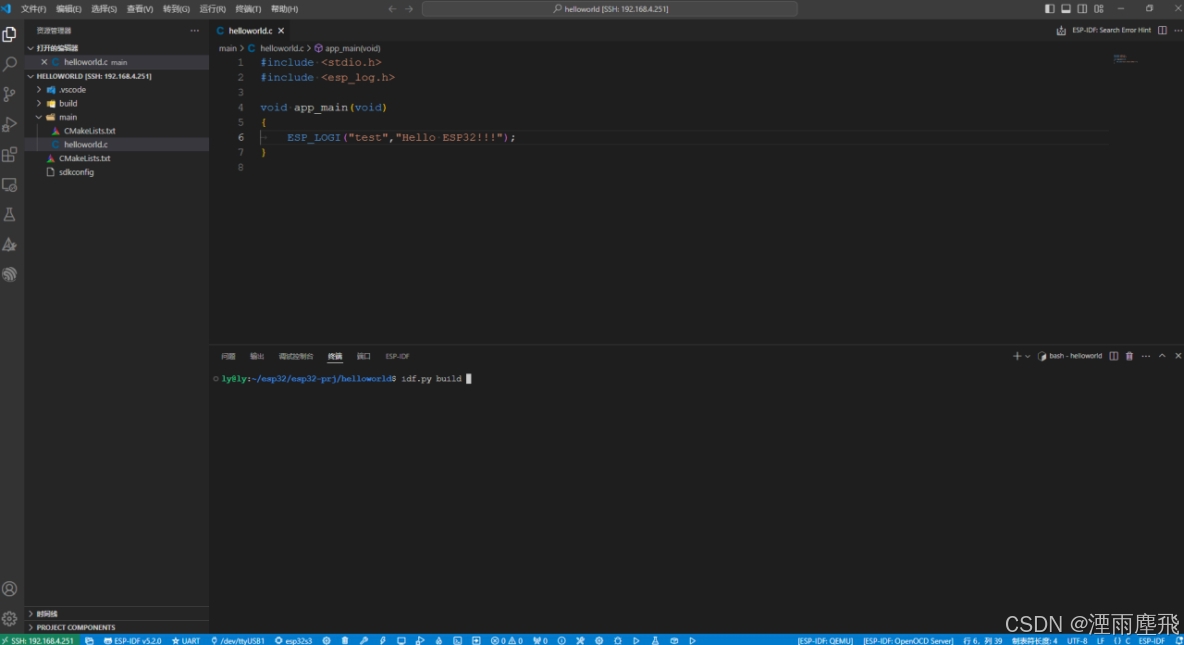The image size is (1184, 645).
Task: Click the UART flash method status item
Action: tap(186, 640)
